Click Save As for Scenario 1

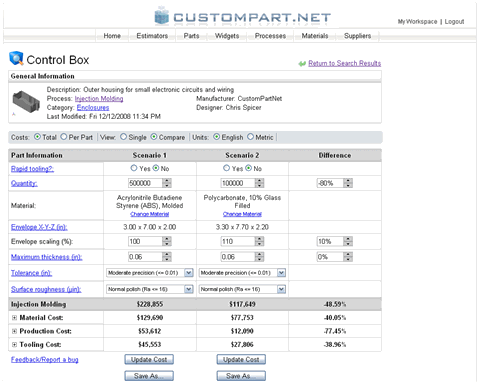[x=149, y=376]
